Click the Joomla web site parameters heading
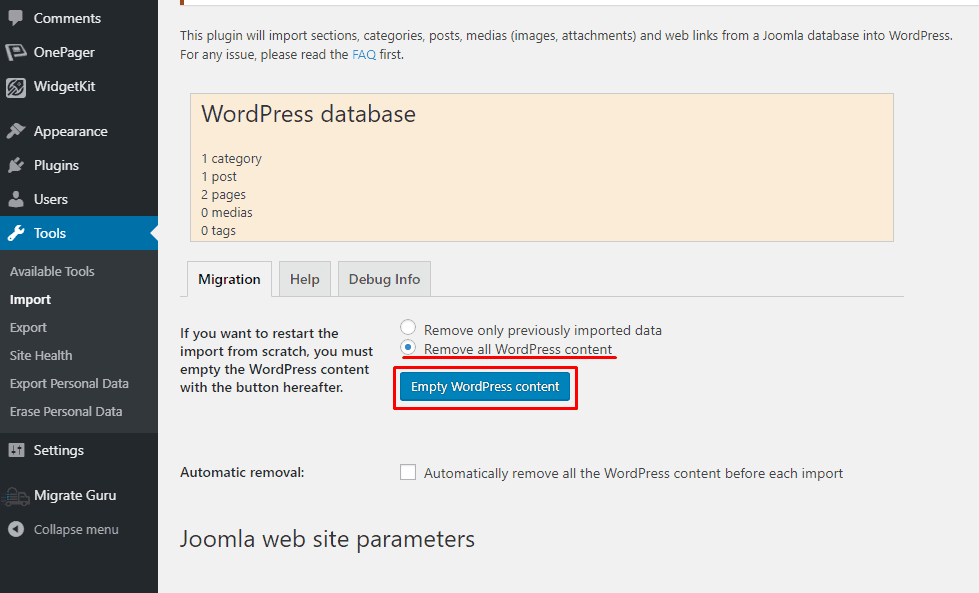This screenshot has height=593, width=979. [x=327, y=539]
